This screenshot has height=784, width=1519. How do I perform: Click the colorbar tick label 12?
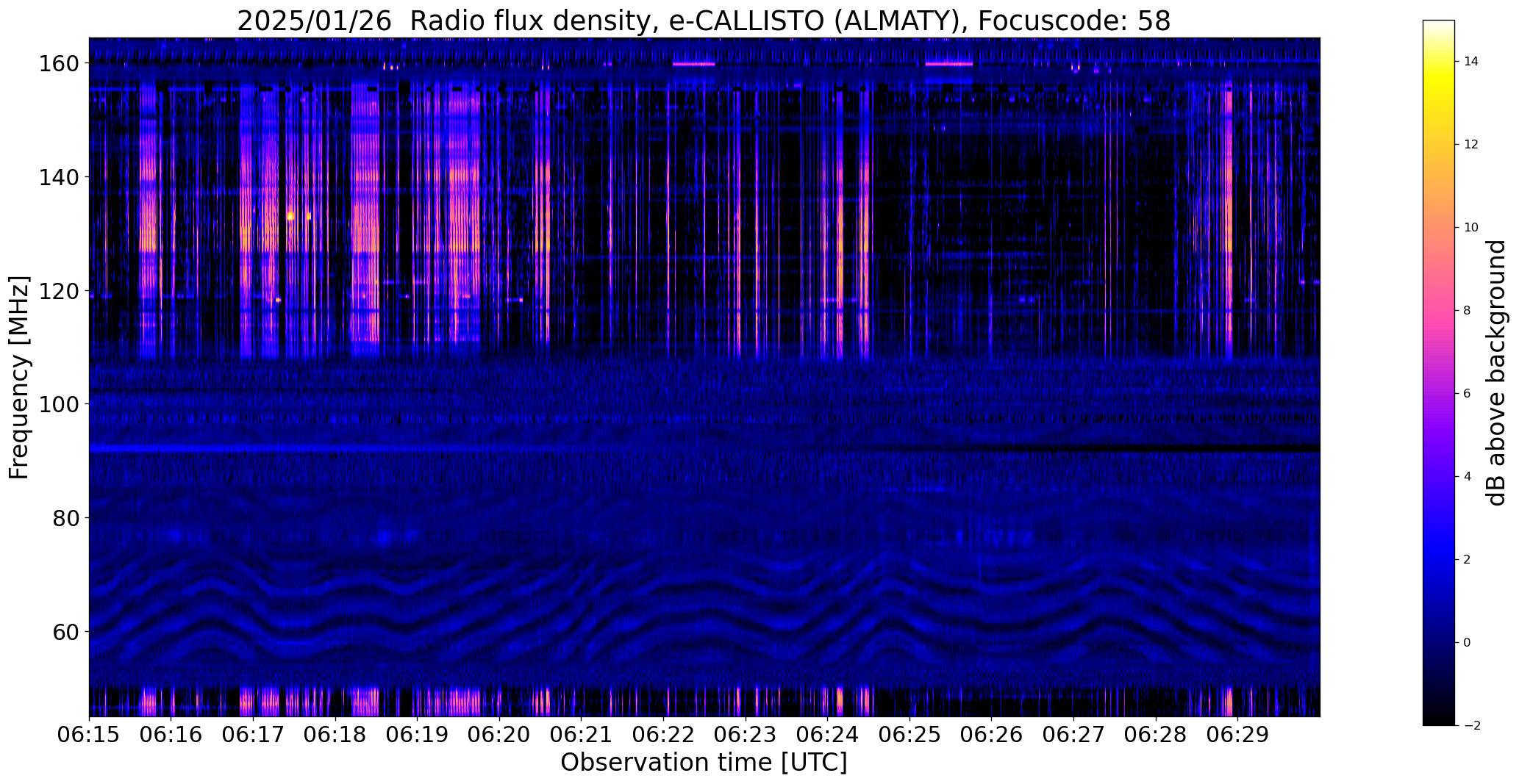1471,145
